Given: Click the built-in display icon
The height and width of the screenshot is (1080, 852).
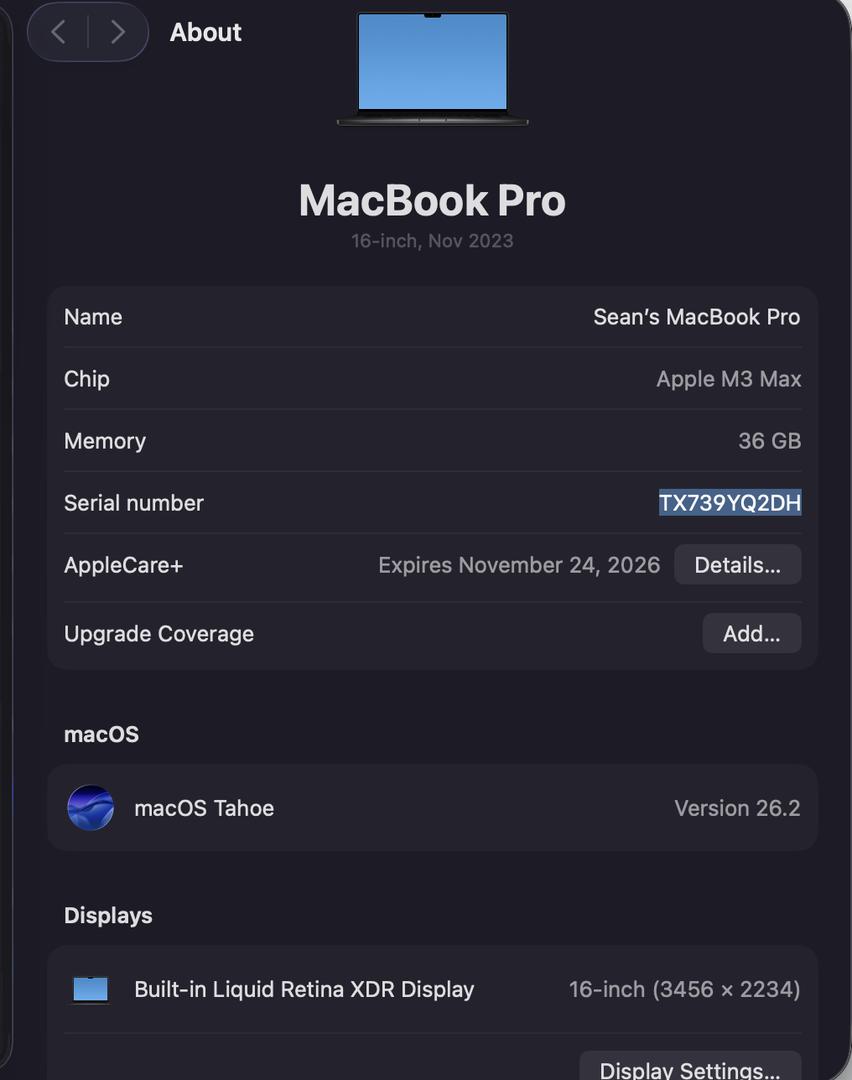Looking at the screenshot, I should click(90, 989).
